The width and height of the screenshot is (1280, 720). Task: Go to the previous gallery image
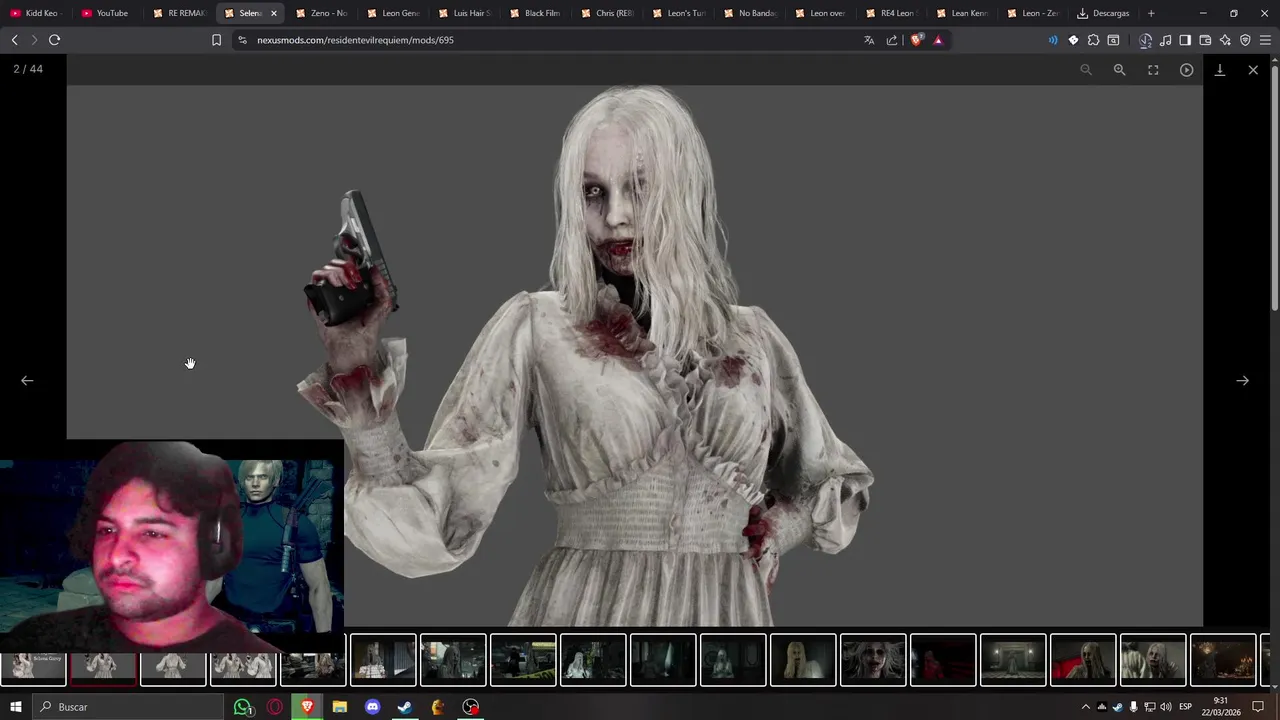[27, 380]
